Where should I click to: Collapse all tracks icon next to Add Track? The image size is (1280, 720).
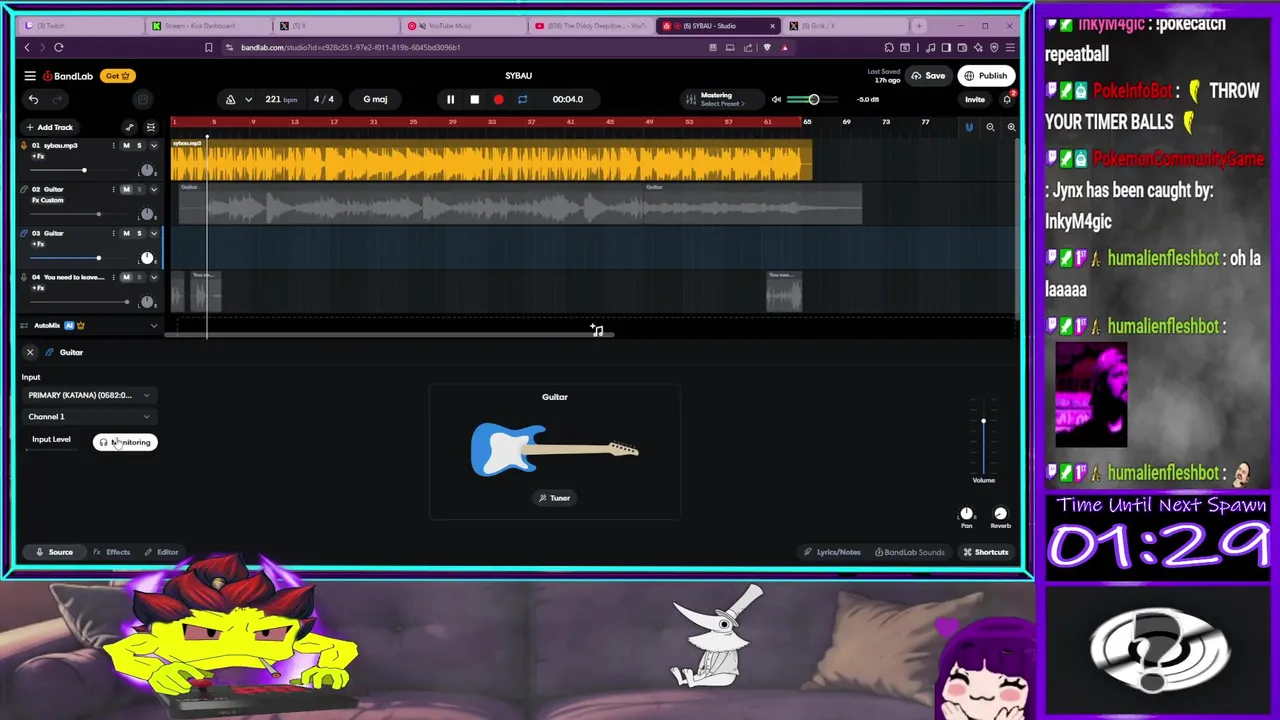[151, 127]
